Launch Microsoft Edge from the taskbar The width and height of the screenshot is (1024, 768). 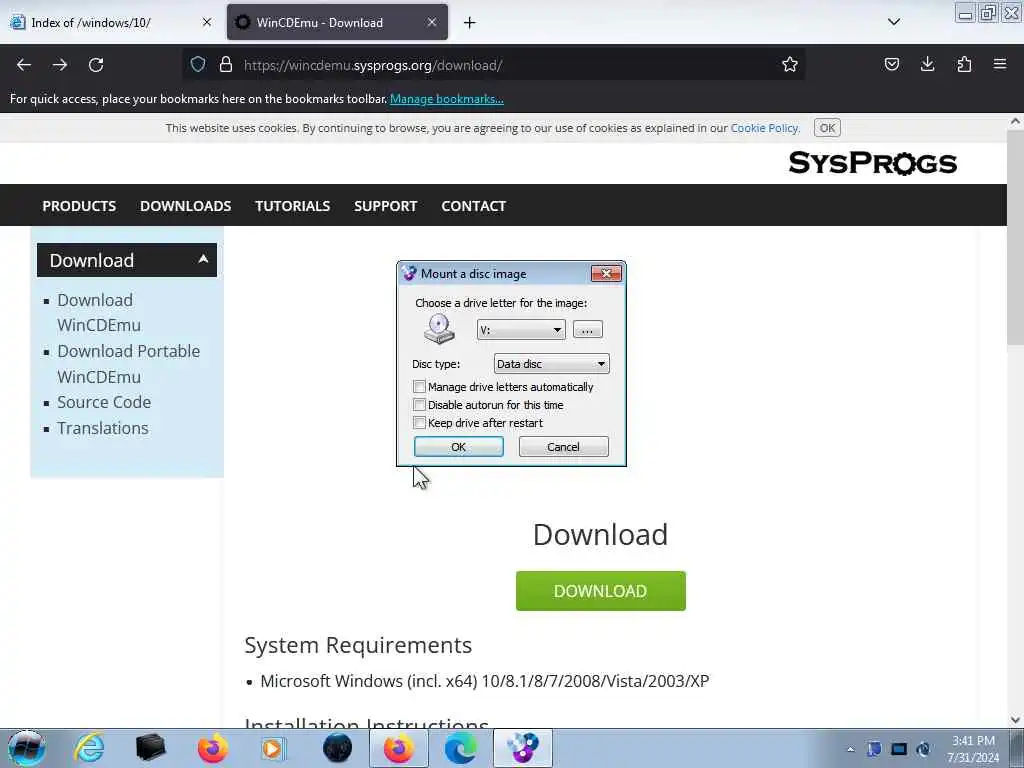coord(460,748)
